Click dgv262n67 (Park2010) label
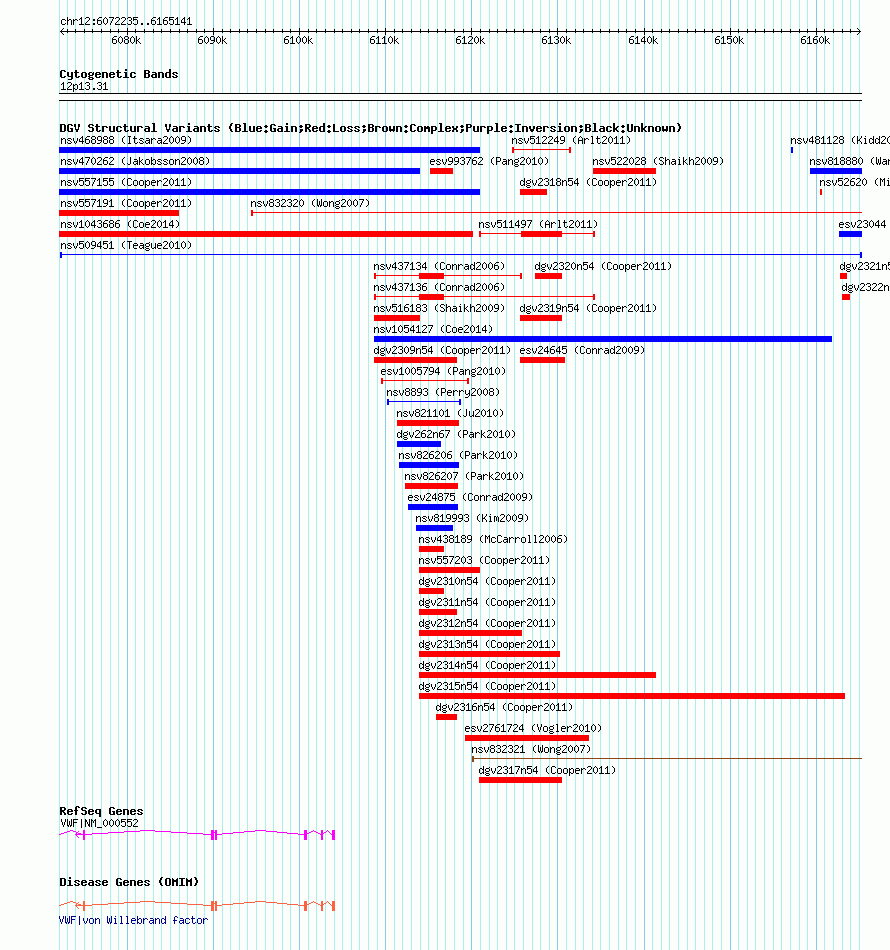 click(x=456, y=434)
